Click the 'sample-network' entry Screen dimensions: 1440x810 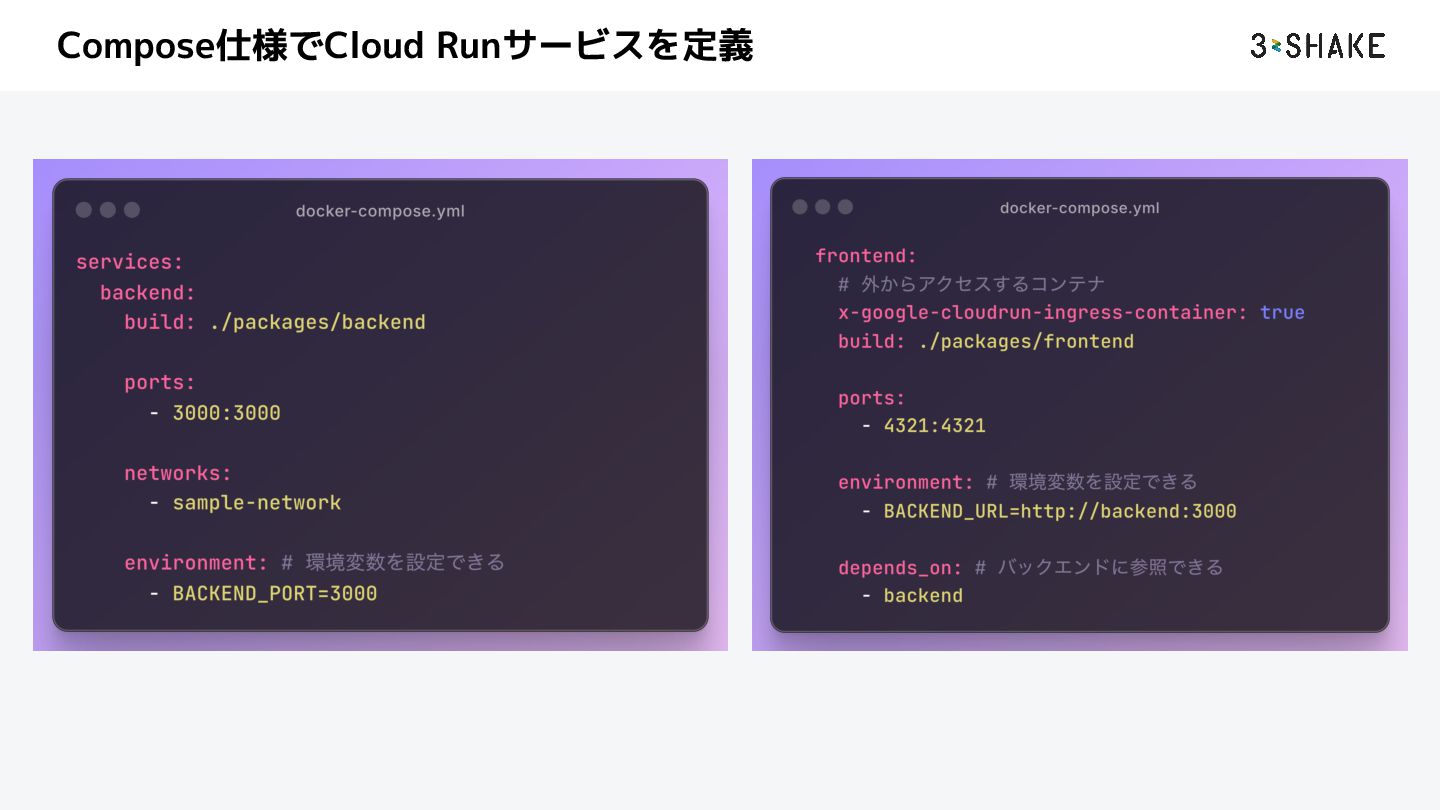(x=257, y=503)
